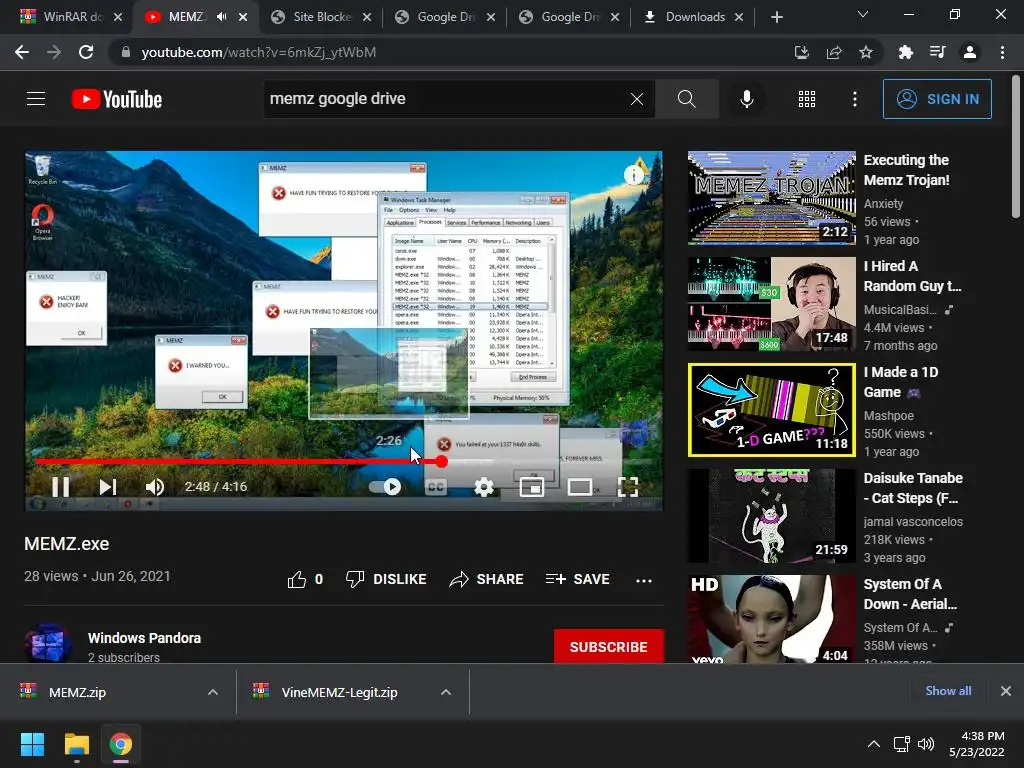Image resolution: width=1024 pixels, height=768 pixels.
Task: Open the media controls icon in toolbar
Action: click(937, 52)
